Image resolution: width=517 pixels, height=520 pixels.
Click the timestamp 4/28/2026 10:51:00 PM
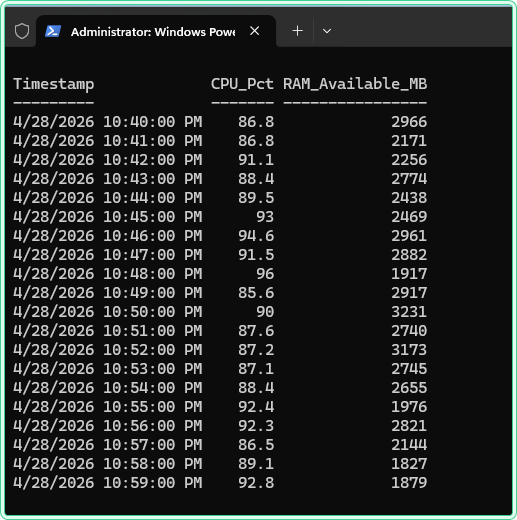108,331
